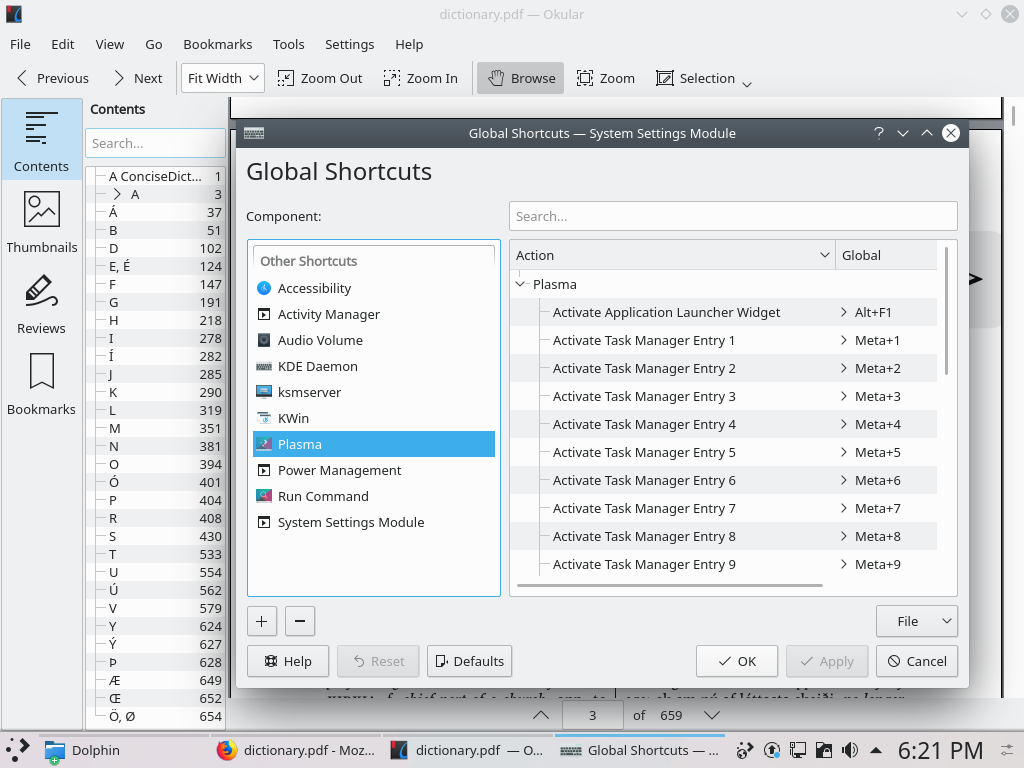Expand Activate Application Launcher Widget shortcut Alt+F1
Viewport: 1024px width, 768px height.
(x=843, y=312)
